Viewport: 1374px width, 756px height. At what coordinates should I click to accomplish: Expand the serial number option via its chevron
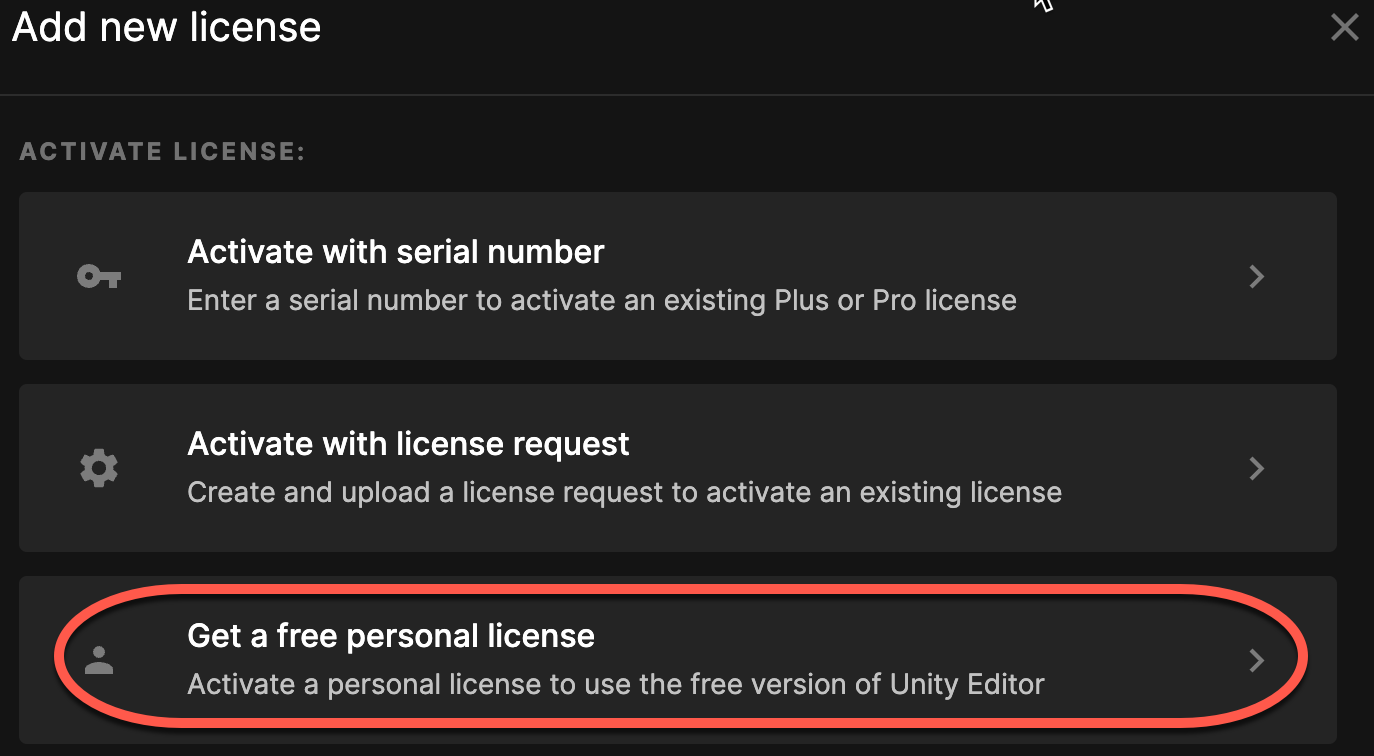[x=1257, y=276]
